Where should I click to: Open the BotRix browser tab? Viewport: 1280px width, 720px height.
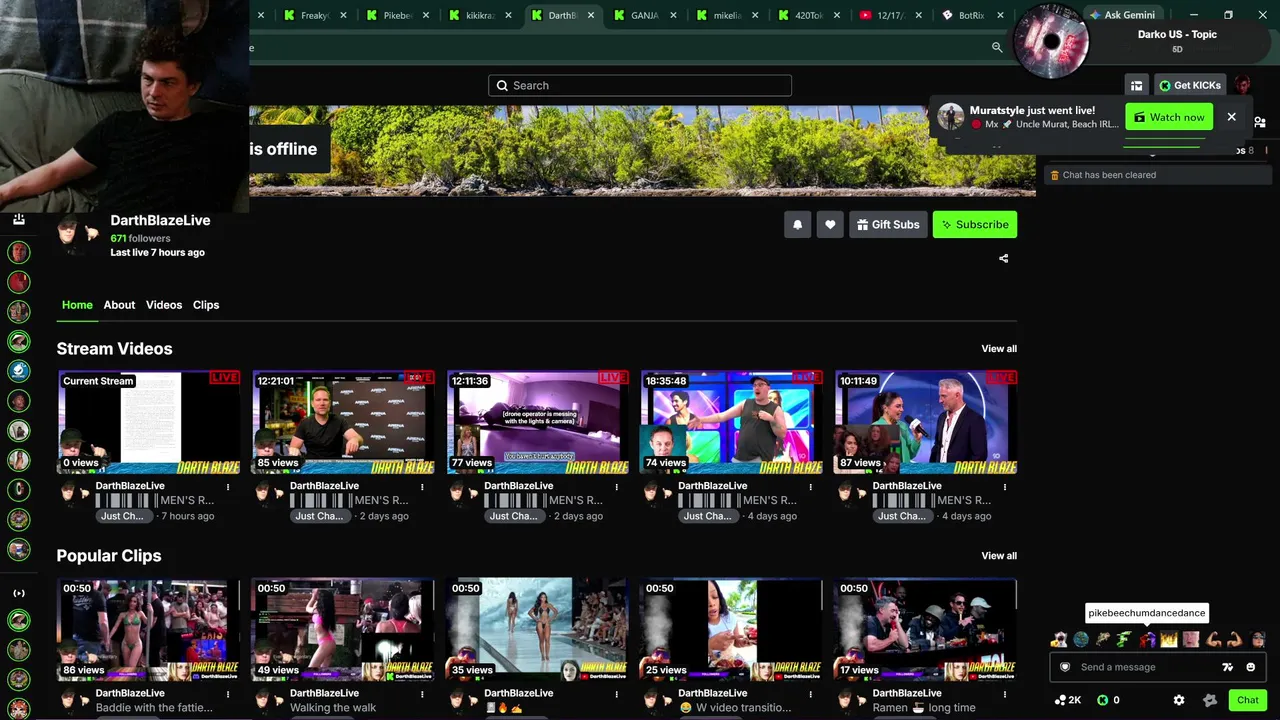coord(972,15)
